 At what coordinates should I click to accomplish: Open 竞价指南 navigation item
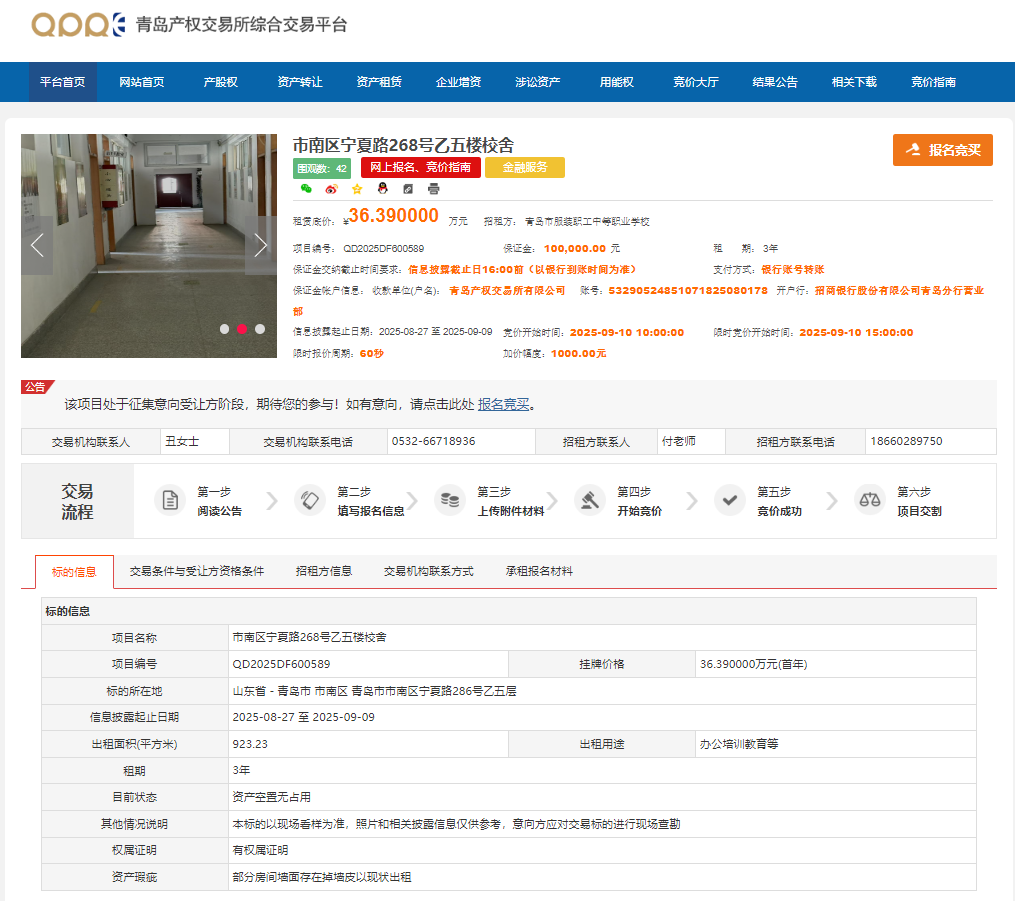(933, 82)
